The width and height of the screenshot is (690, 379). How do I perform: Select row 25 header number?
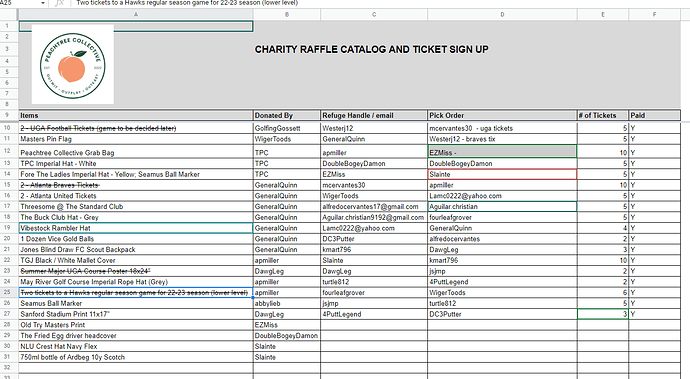coord(8,292)
